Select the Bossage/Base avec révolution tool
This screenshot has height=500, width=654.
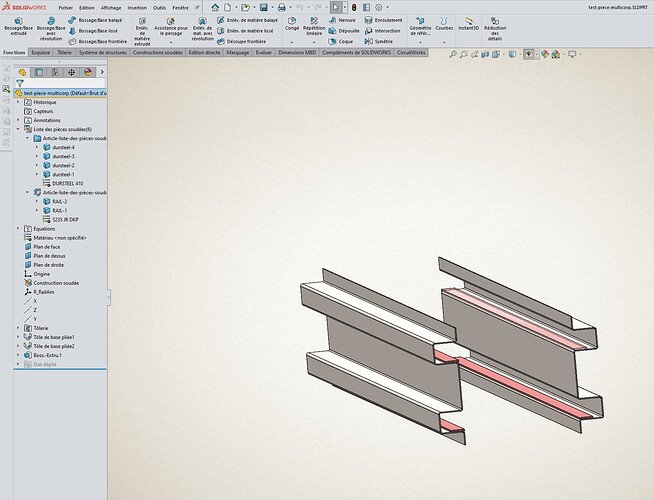click(x=49, y=28)
